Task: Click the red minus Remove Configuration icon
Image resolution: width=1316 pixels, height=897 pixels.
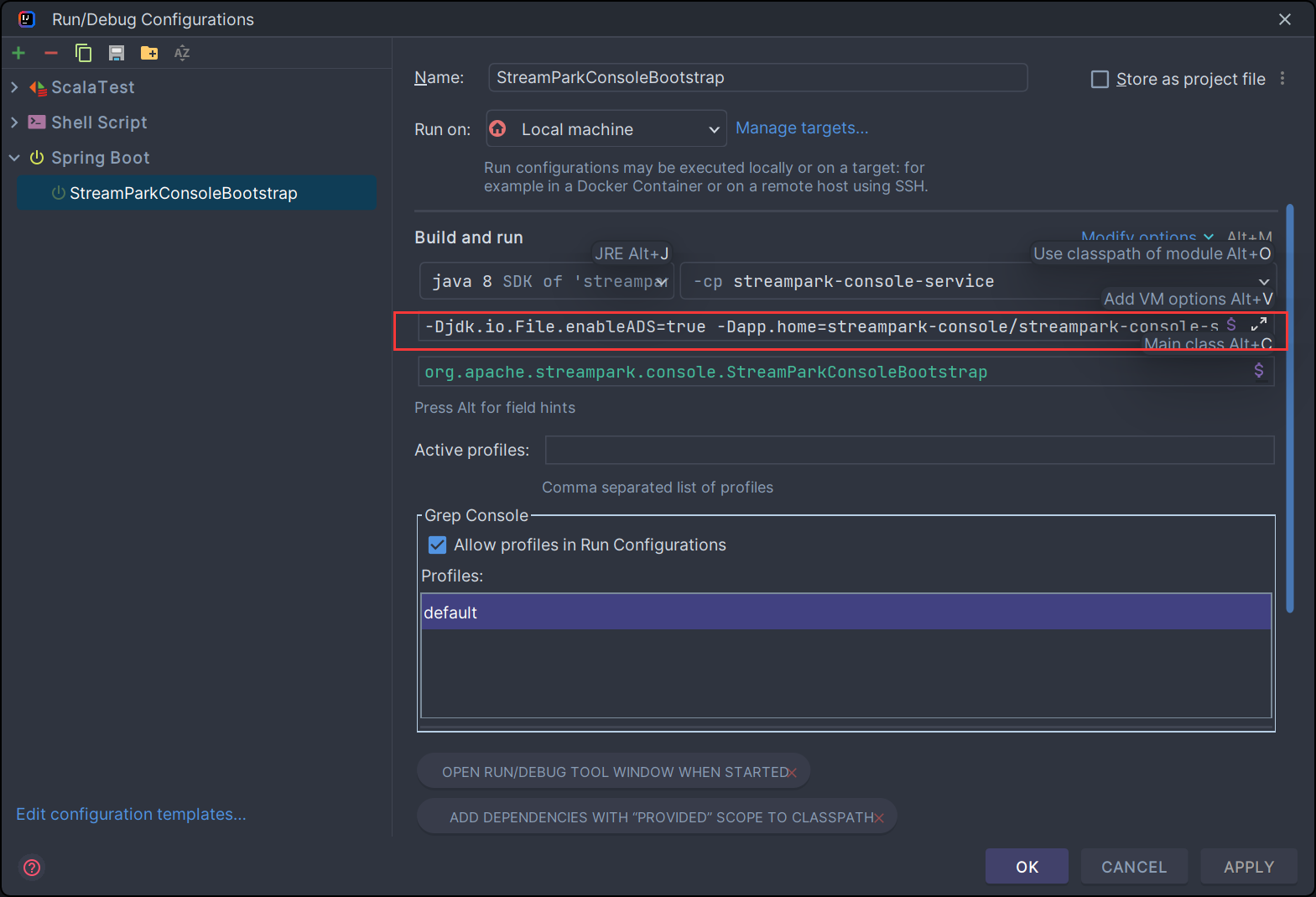Action: [51, 53]
